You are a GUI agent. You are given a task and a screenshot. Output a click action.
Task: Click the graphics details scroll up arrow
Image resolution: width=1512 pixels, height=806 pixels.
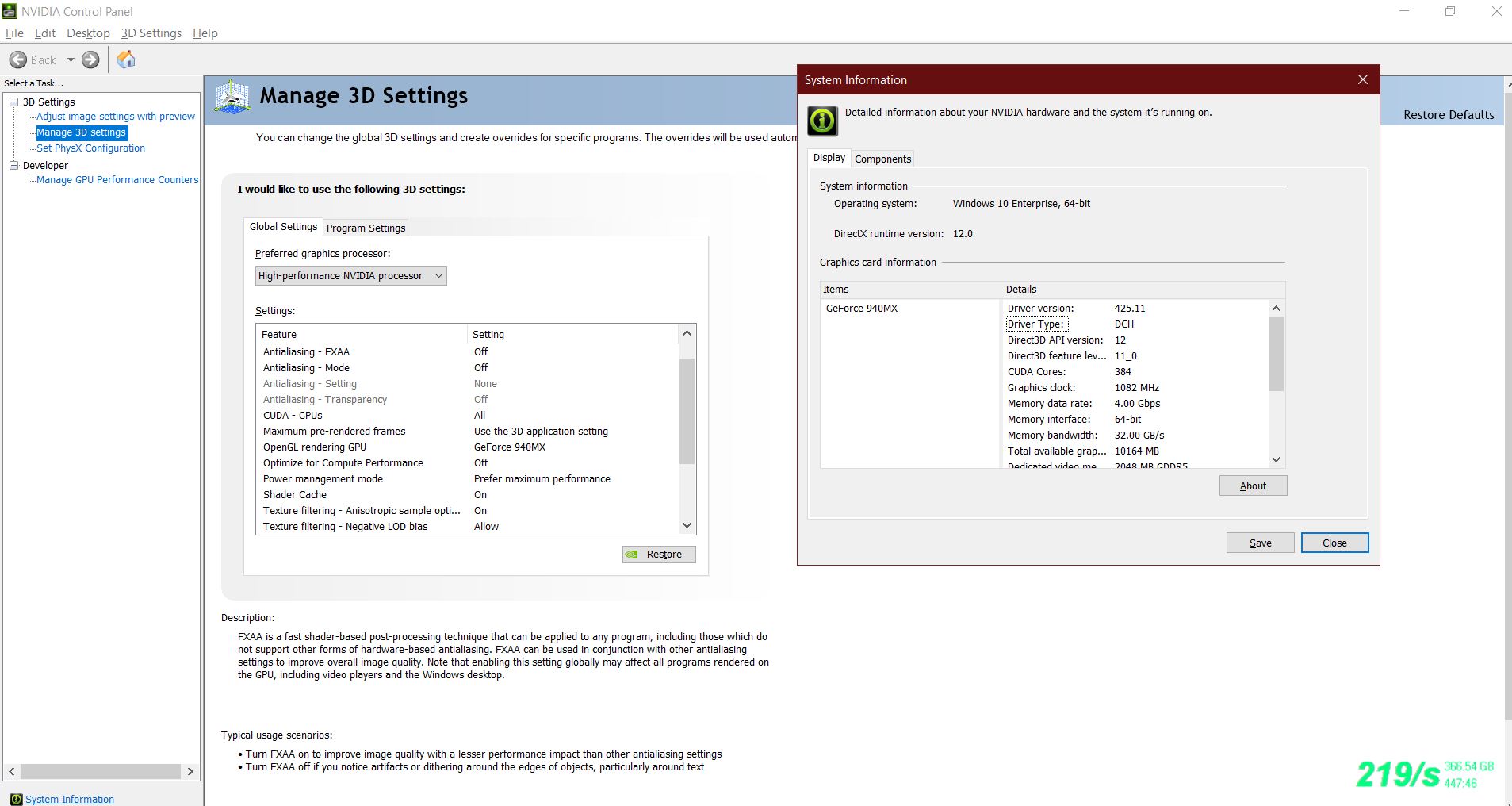1276,308
